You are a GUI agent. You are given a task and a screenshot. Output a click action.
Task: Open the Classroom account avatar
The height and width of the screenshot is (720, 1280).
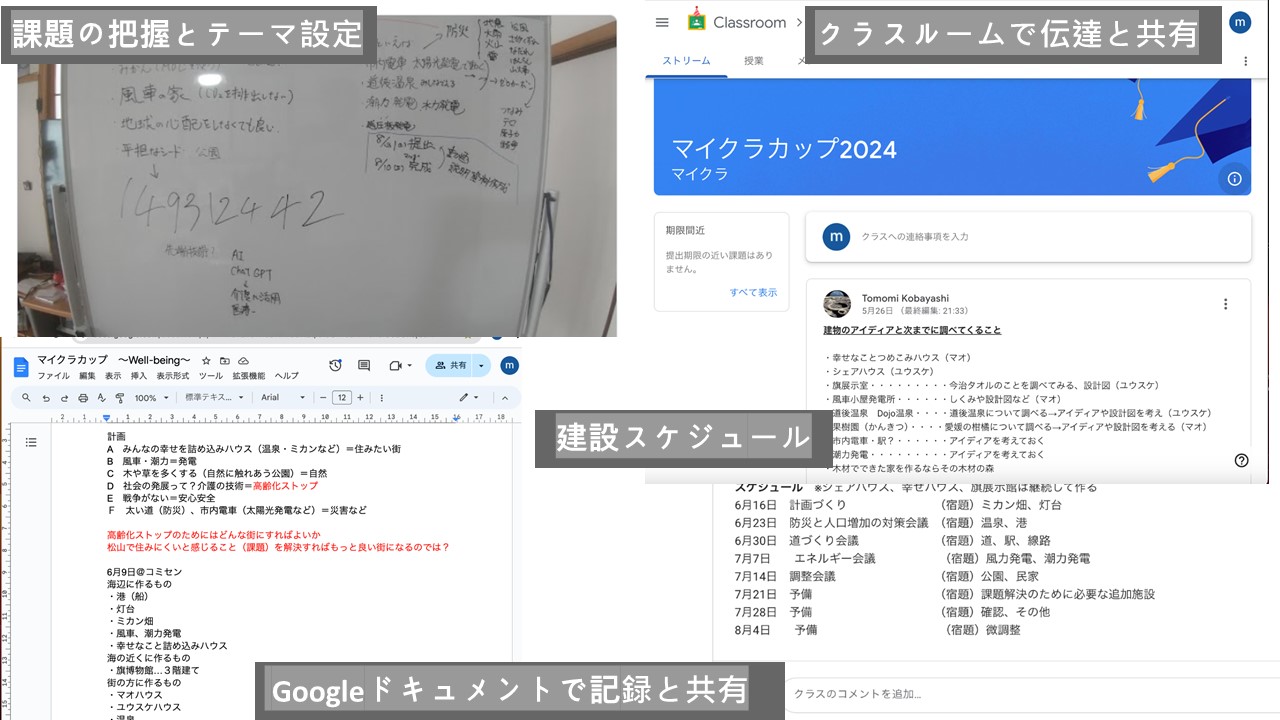click(x=1240, y=22)
